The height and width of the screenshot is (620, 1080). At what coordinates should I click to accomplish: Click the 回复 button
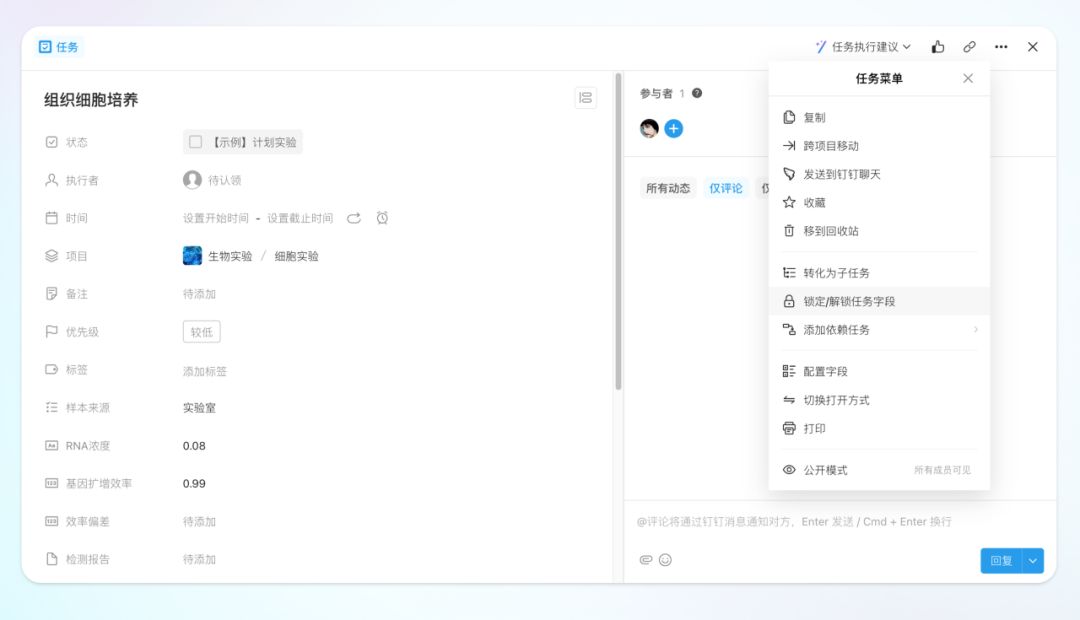(1001, 561)
